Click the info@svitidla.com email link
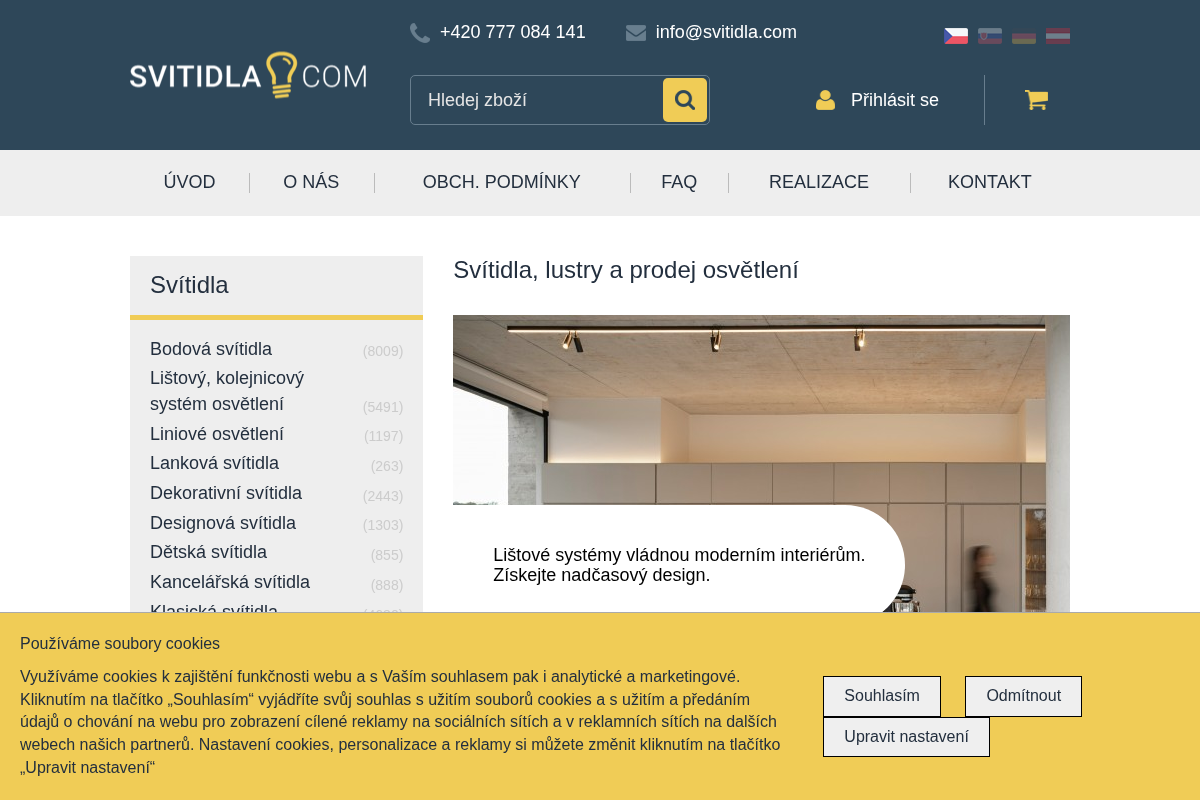Image resolution: width=1200 pixels, height=800 pixels. 726,32
